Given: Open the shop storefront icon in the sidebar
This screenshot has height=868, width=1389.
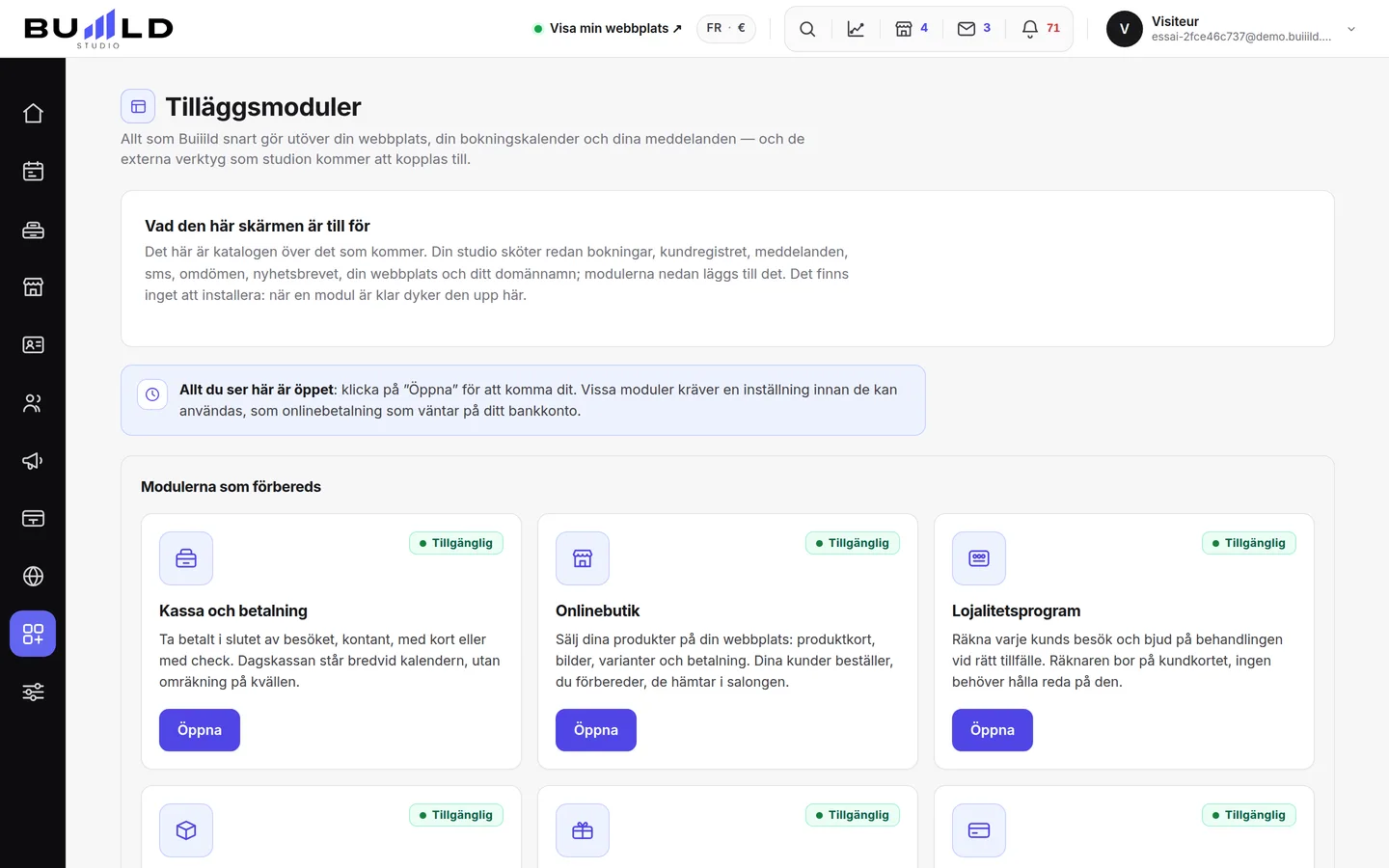Looking at the screenshot, I should pyautogui.click(x=33, y=286).
